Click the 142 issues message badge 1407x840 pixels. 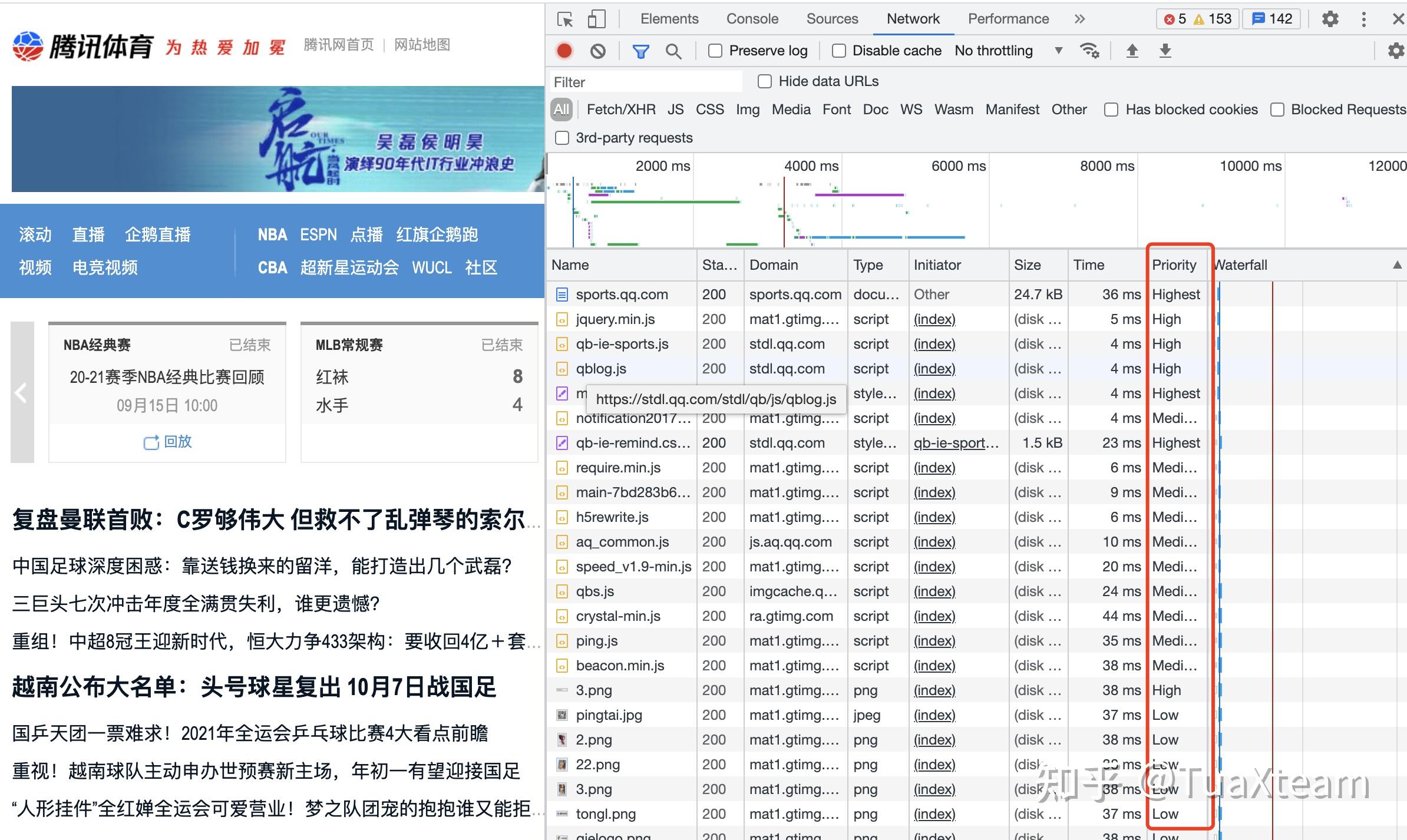click(1271, 19)
